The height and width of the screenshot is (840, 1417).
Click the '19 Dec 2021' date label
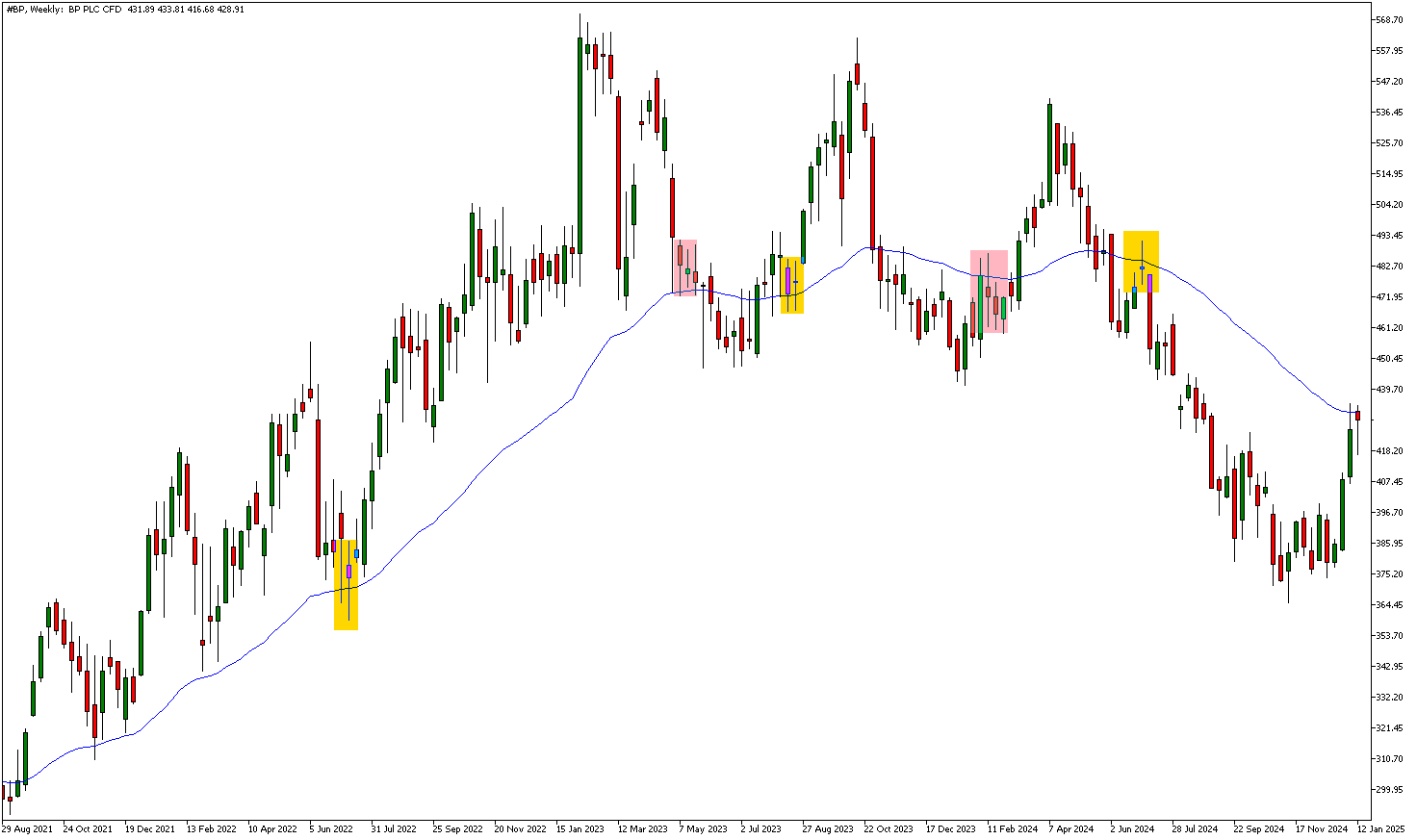coord(149,828)
